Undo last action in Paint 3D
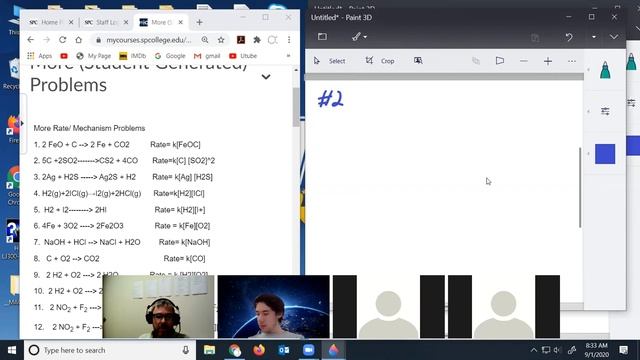640x360 pixels. 569,37
